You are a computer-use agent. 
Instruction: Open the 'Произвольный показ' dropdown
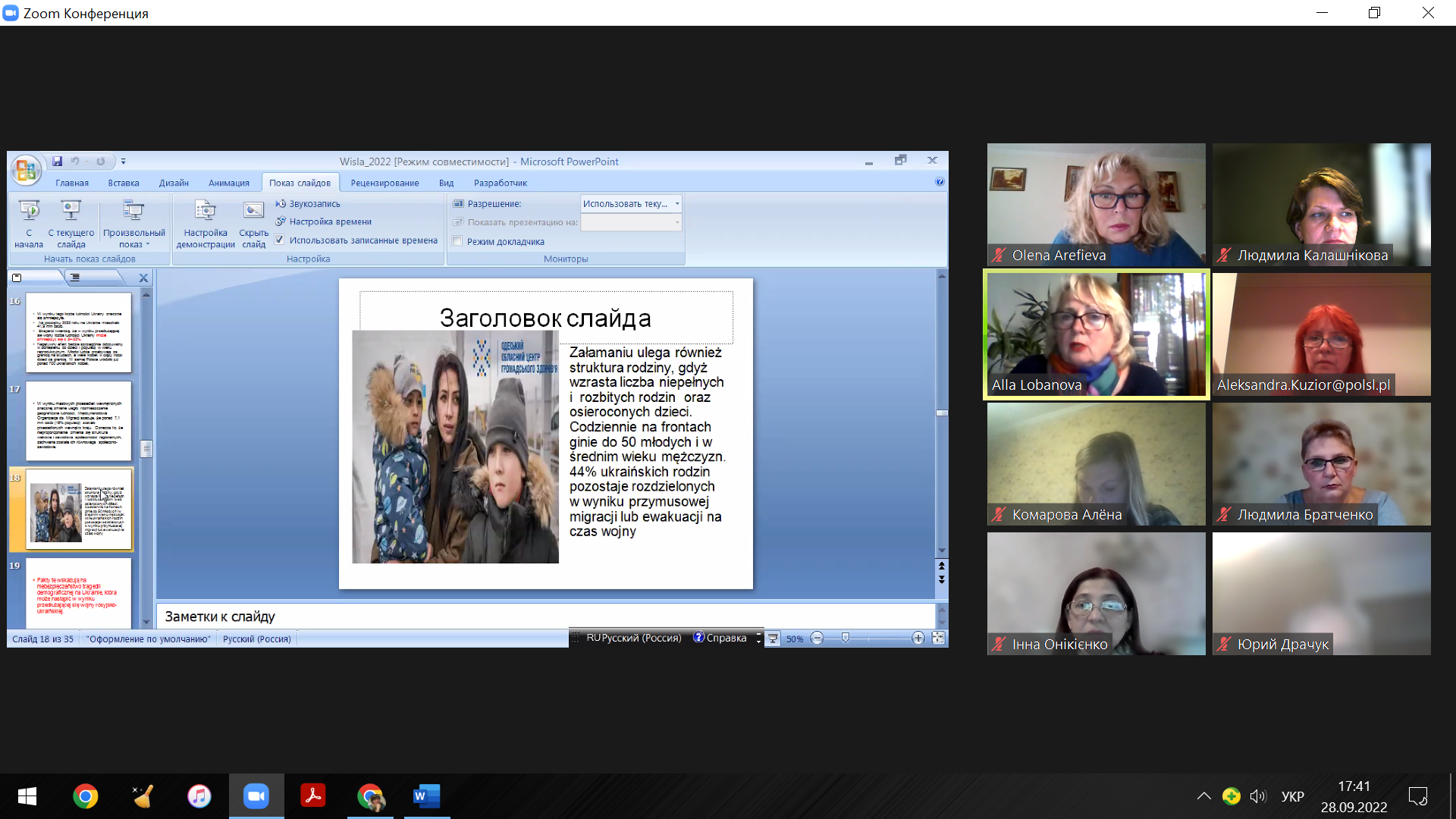click(x=133, y=224)
